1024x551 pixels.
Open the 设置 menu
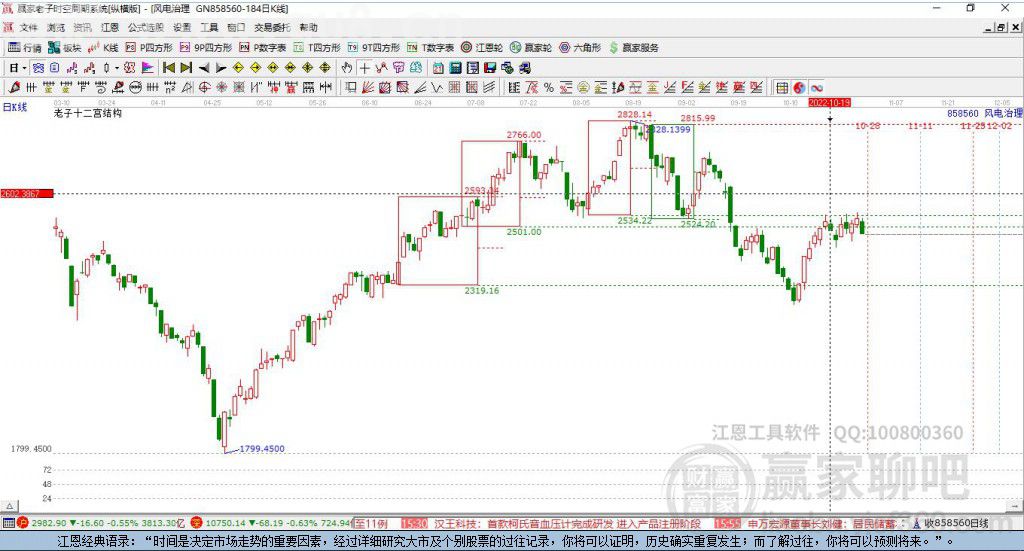point(182,27)
